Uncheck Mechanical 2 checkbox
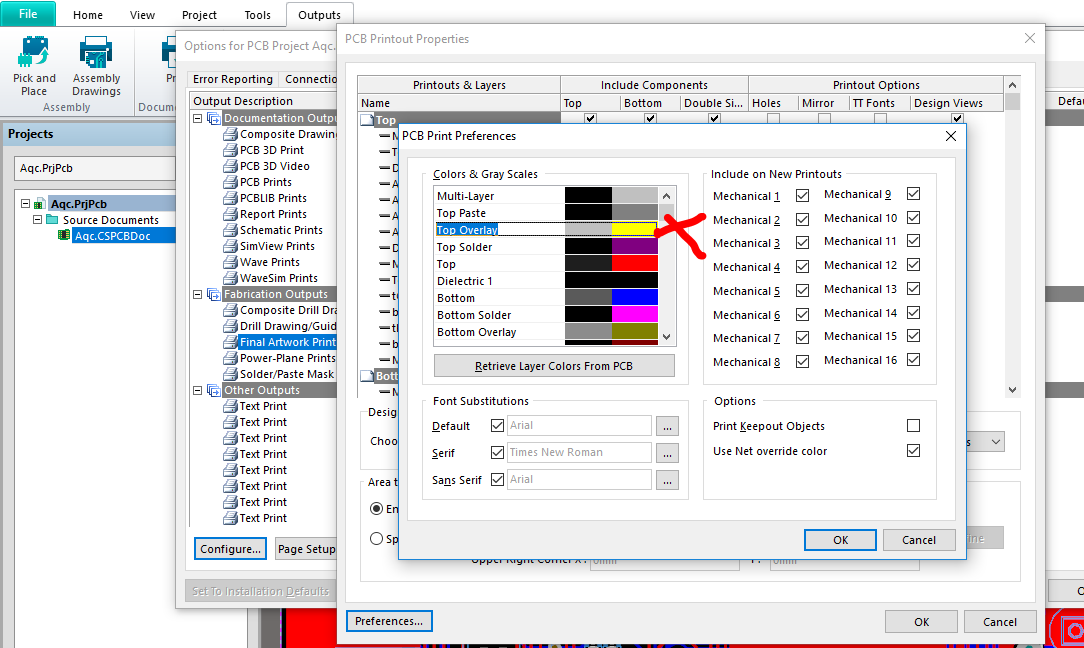Screen dimensions: 1084x648 coord(802,219)
